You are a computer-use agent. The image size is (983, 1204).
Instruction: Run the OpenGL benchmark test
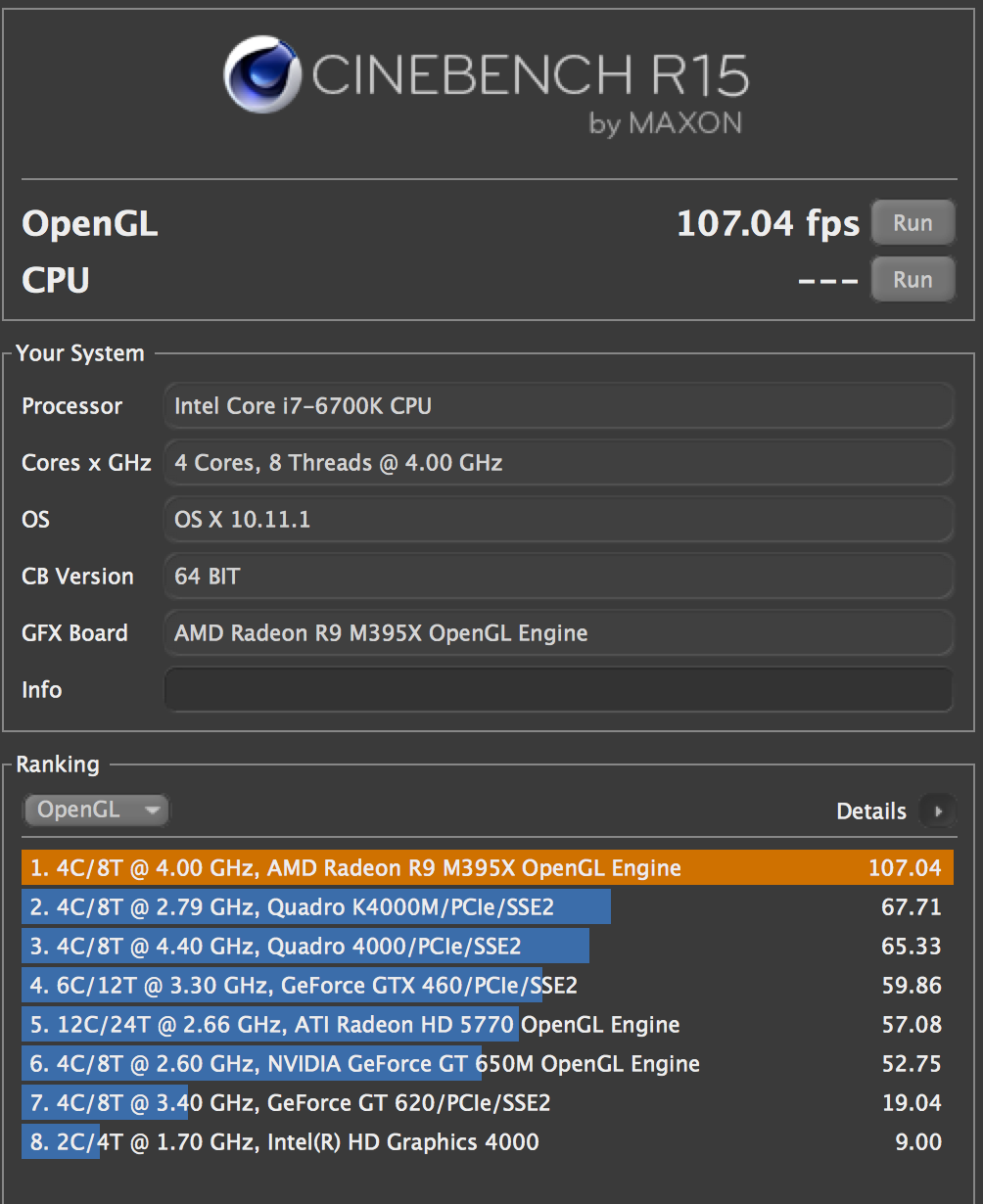[913, 223]
